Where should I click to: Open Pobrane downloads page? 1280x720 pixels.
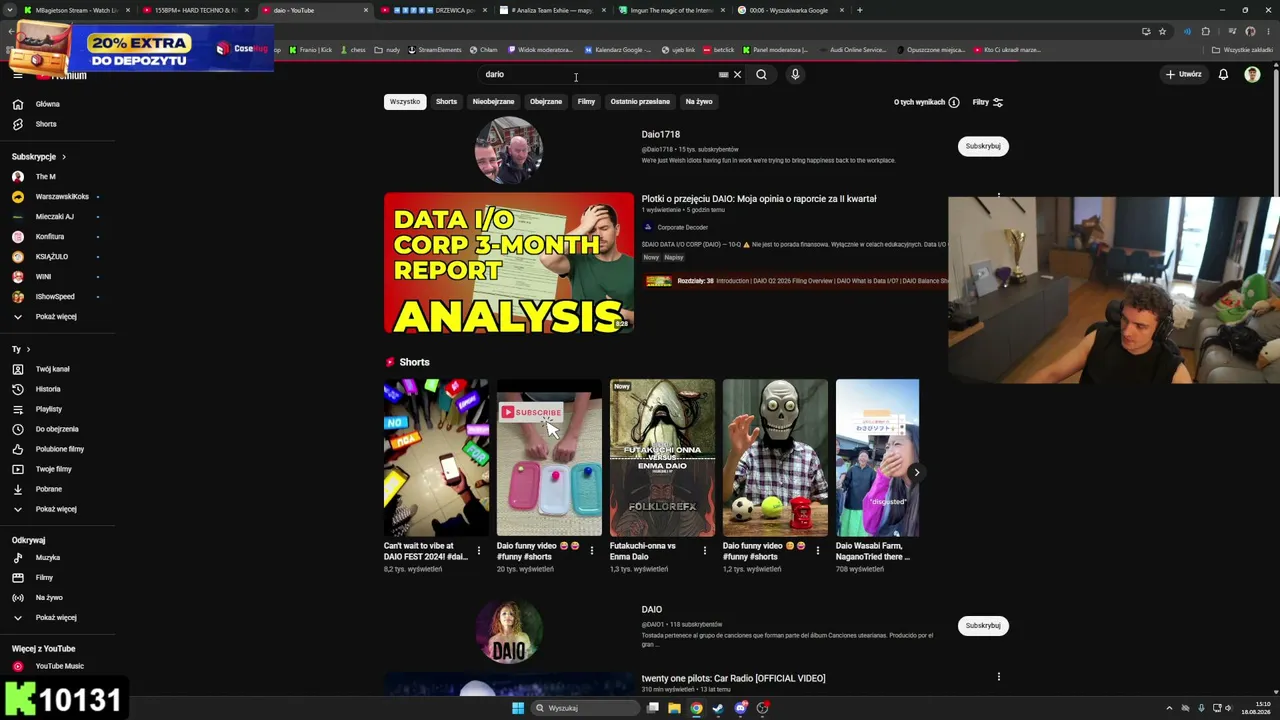coord(48,489)
